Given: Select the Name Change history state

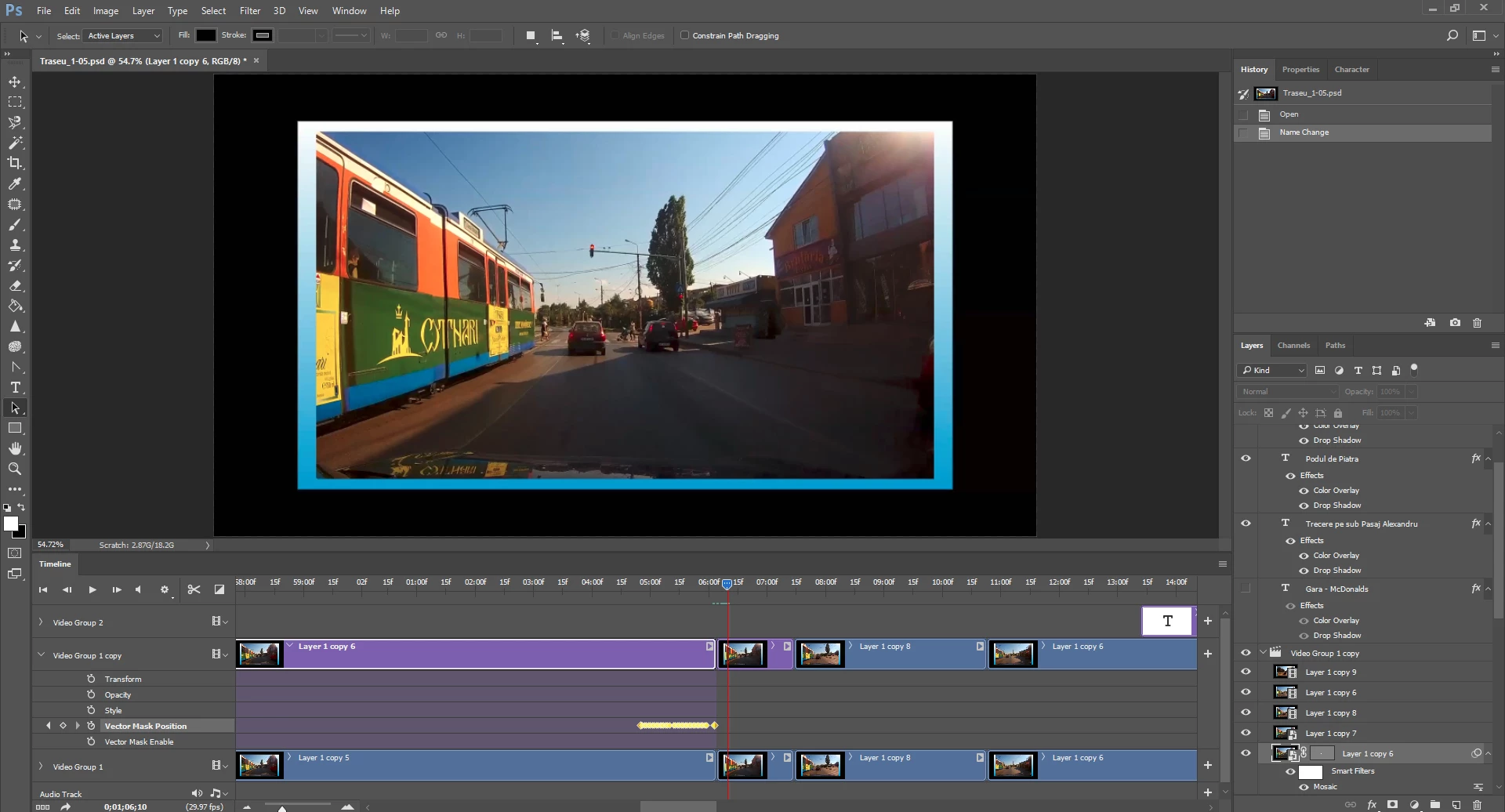Looking at the screenshot, I should (x=1304, y=132).
